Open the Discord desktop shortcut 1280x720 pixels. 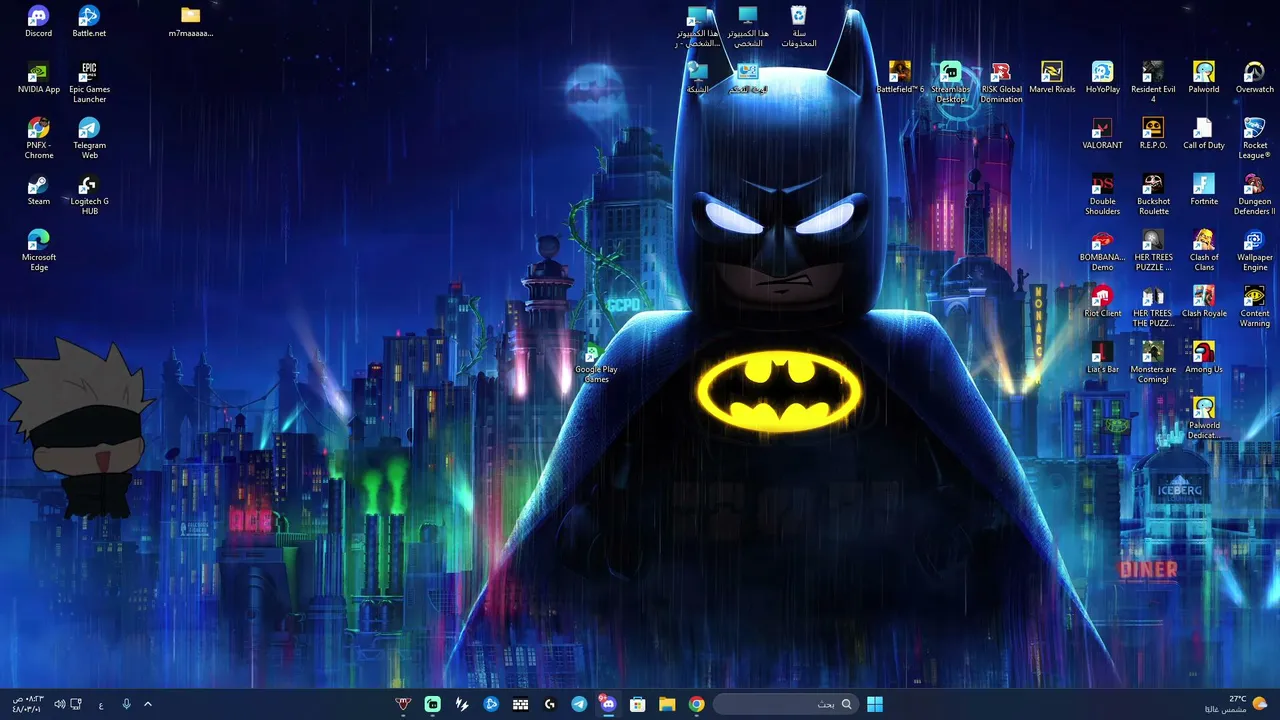click(x=38, y=21)
